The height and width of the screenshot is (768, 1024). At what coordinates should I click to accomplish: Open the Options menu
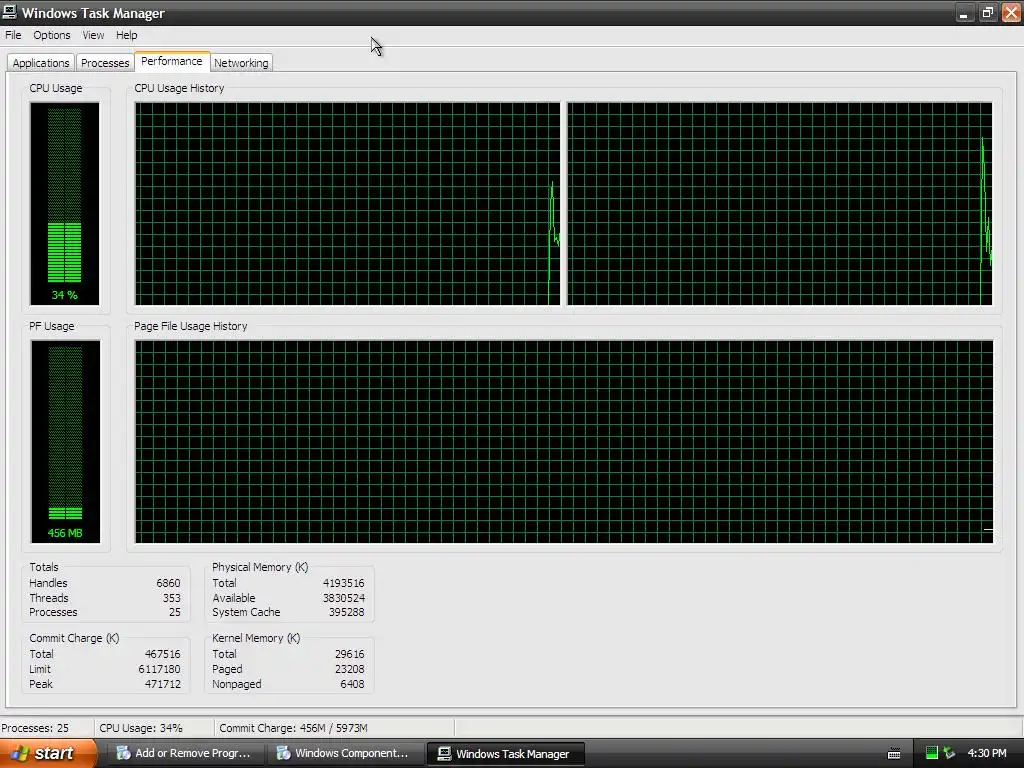point(52,35)
